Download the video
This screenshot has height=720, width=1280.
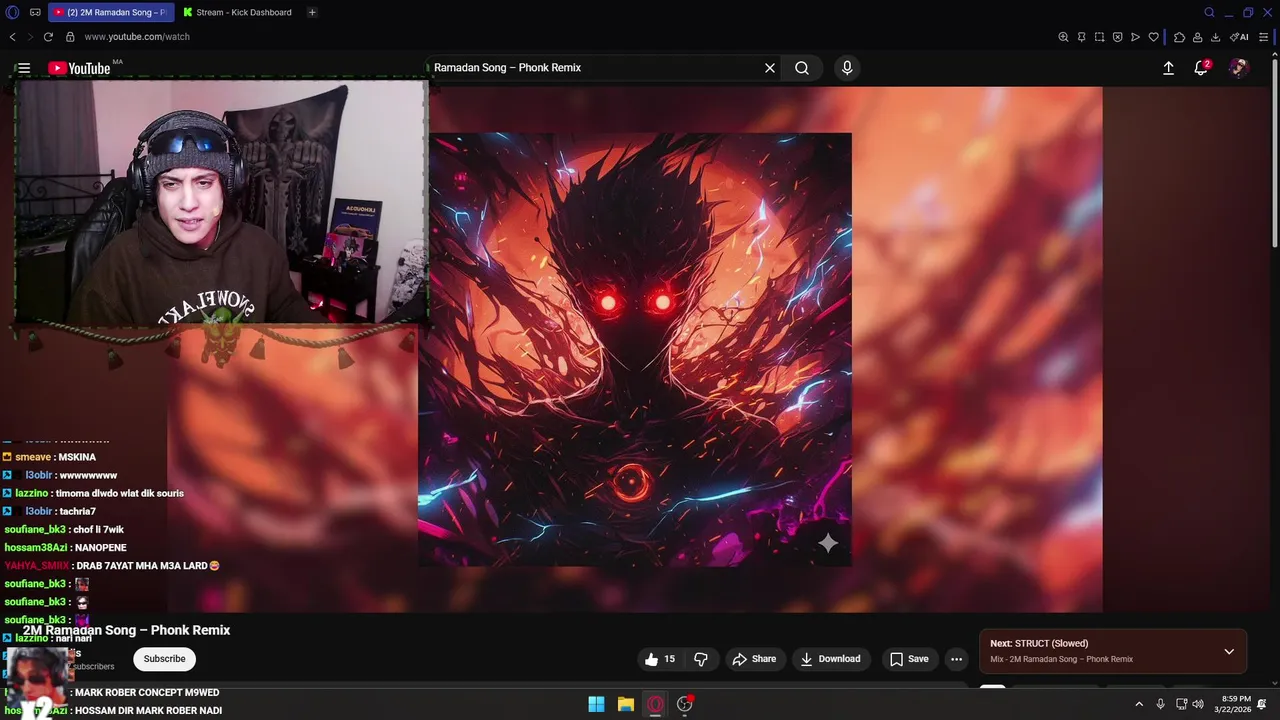point(831,659)
